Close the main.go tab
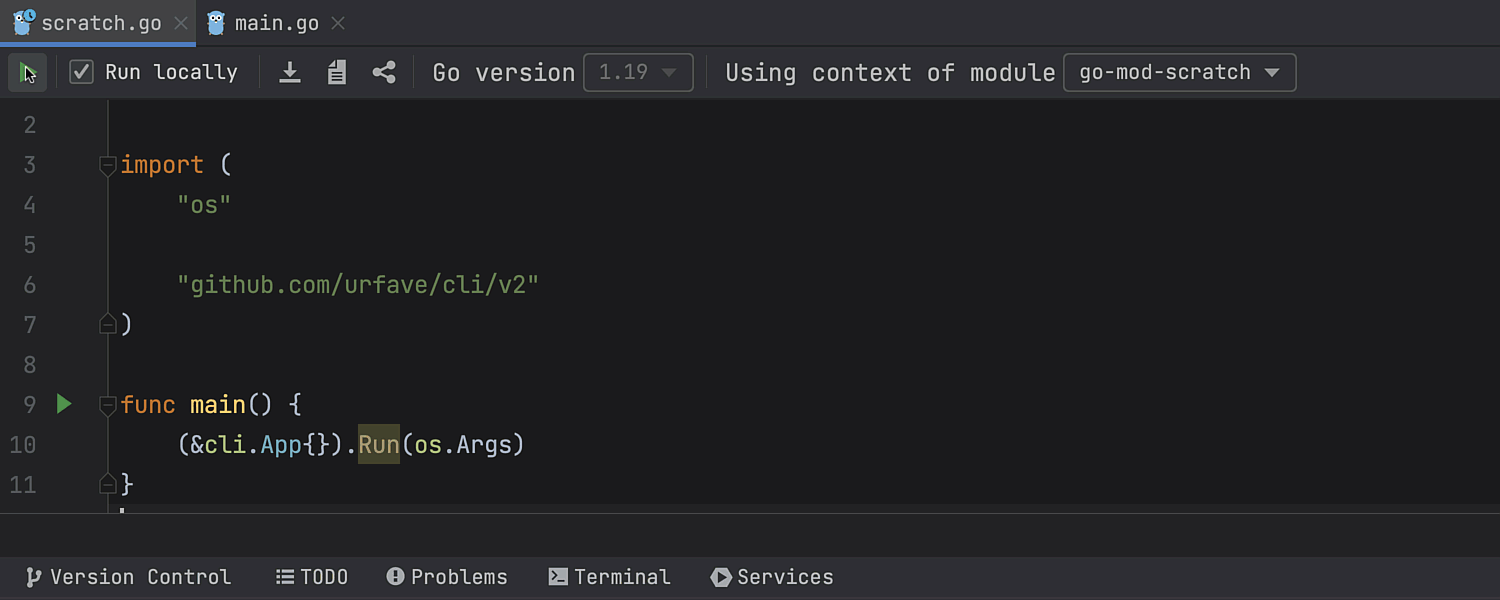The height and width of the screenshot is (600, 1500). tap(338, 23)
